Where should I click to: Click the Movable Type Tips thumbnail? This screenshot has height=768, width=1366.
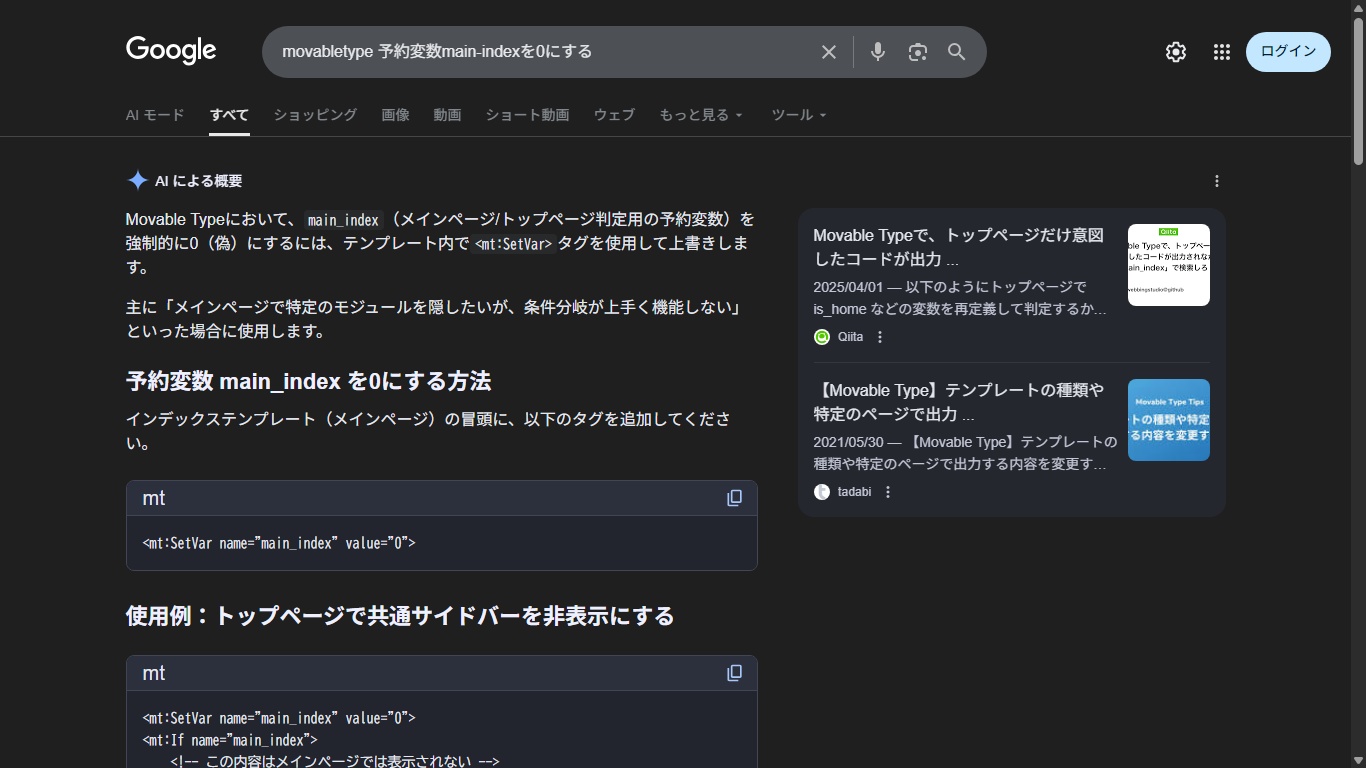(x=1168, y=420)
